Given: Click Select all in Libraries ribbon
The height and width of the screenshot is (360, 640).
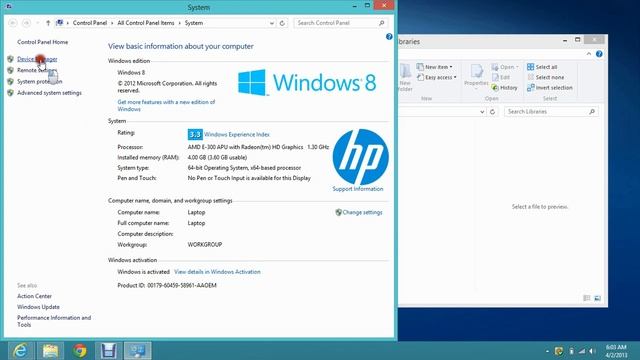Looking at the screenshot, I should click(x=542, y=67).
